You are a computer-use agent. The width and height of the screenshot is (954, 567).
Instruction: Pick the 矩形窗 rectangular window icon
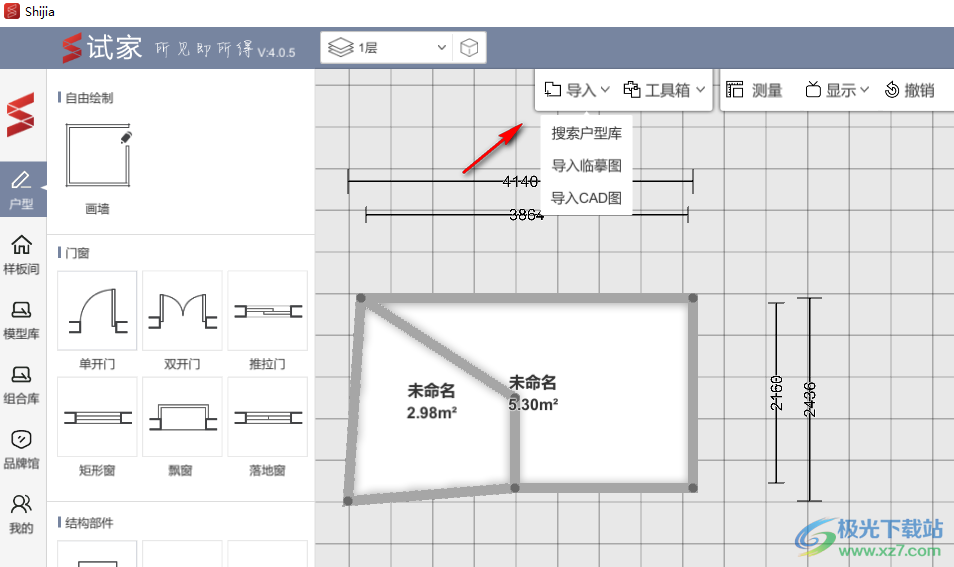pos(97,417)
